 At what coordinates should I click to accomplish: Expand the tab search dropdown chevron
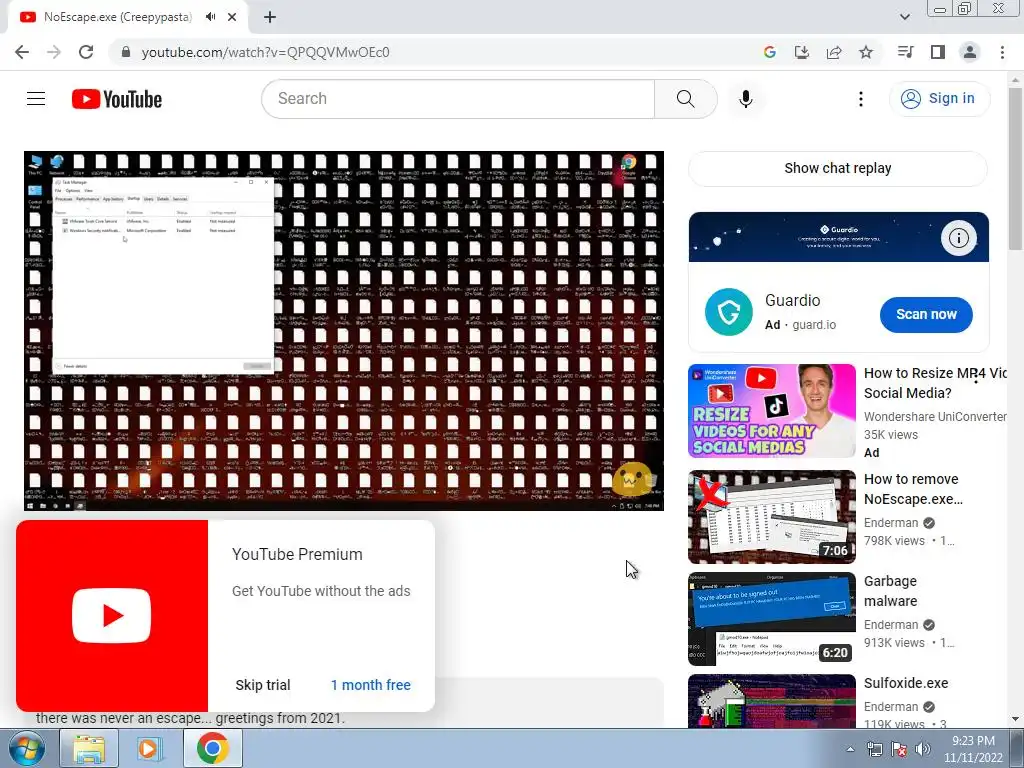[x=904, y=17]
